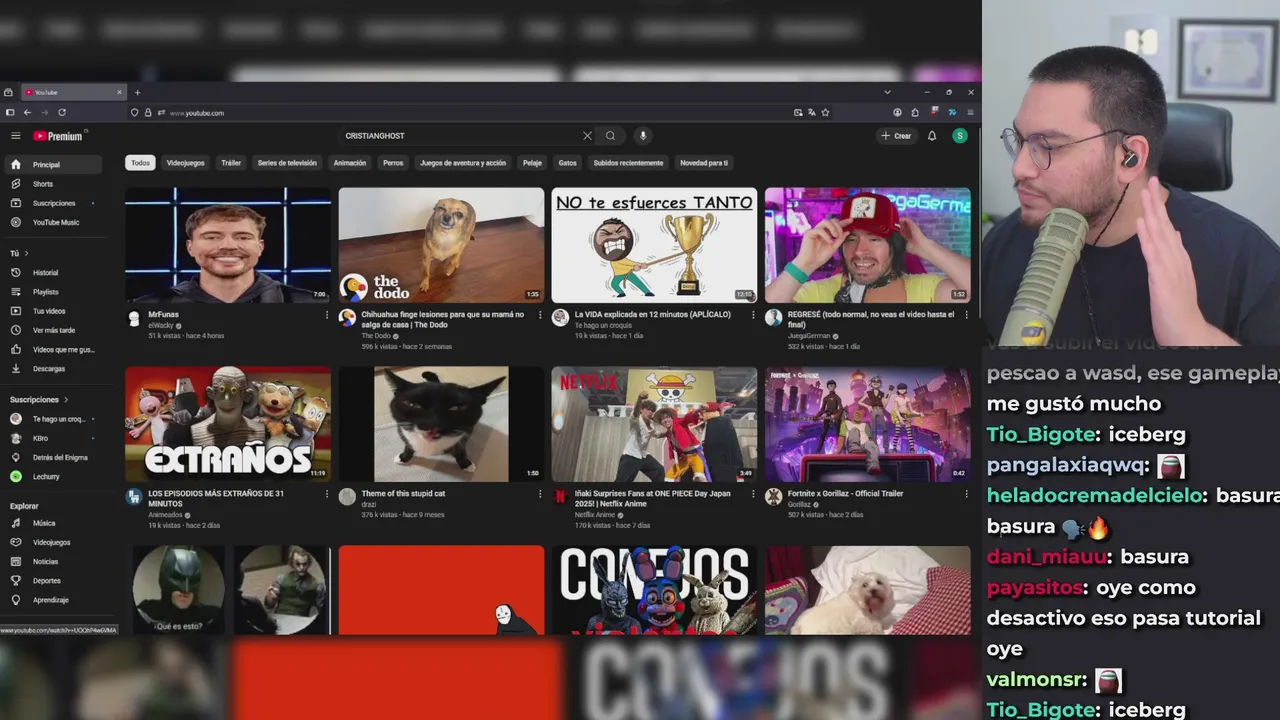Start voice search with microphone icon
This screenshot has width=1280, height=720.
[643, 136]
